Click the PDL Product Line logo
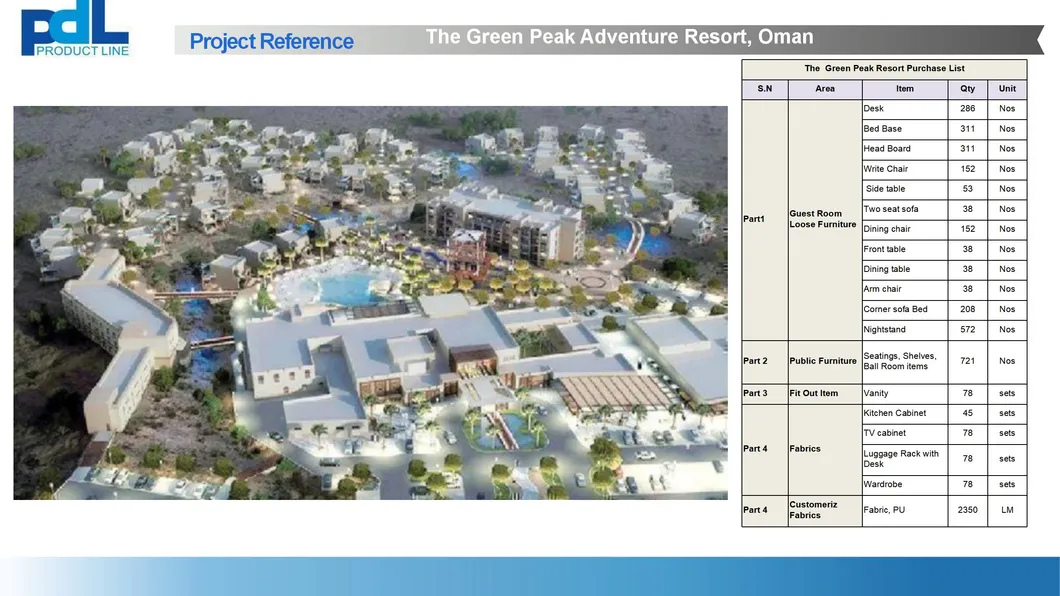1060x596 pixels. point(75,30)
